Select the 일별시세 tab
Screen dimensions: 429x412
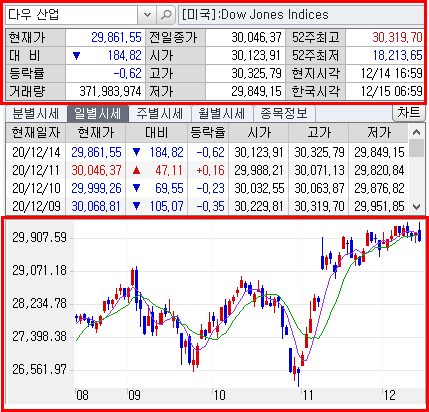coord(97,114)
